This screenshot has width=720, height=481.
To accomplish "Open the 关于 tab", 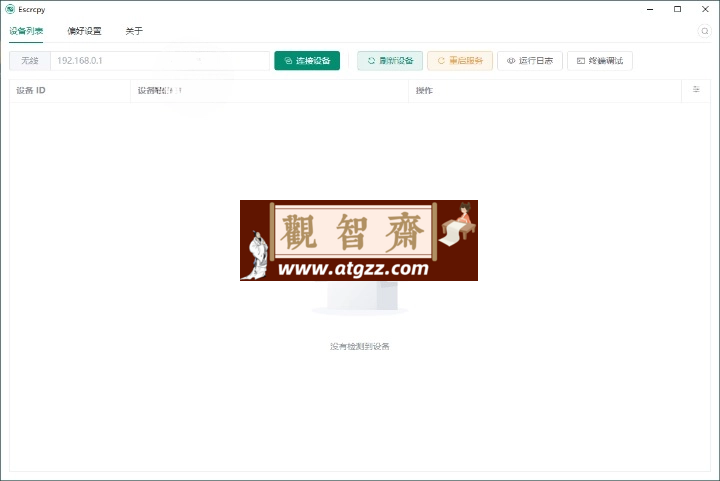I will tap(134, 31).
